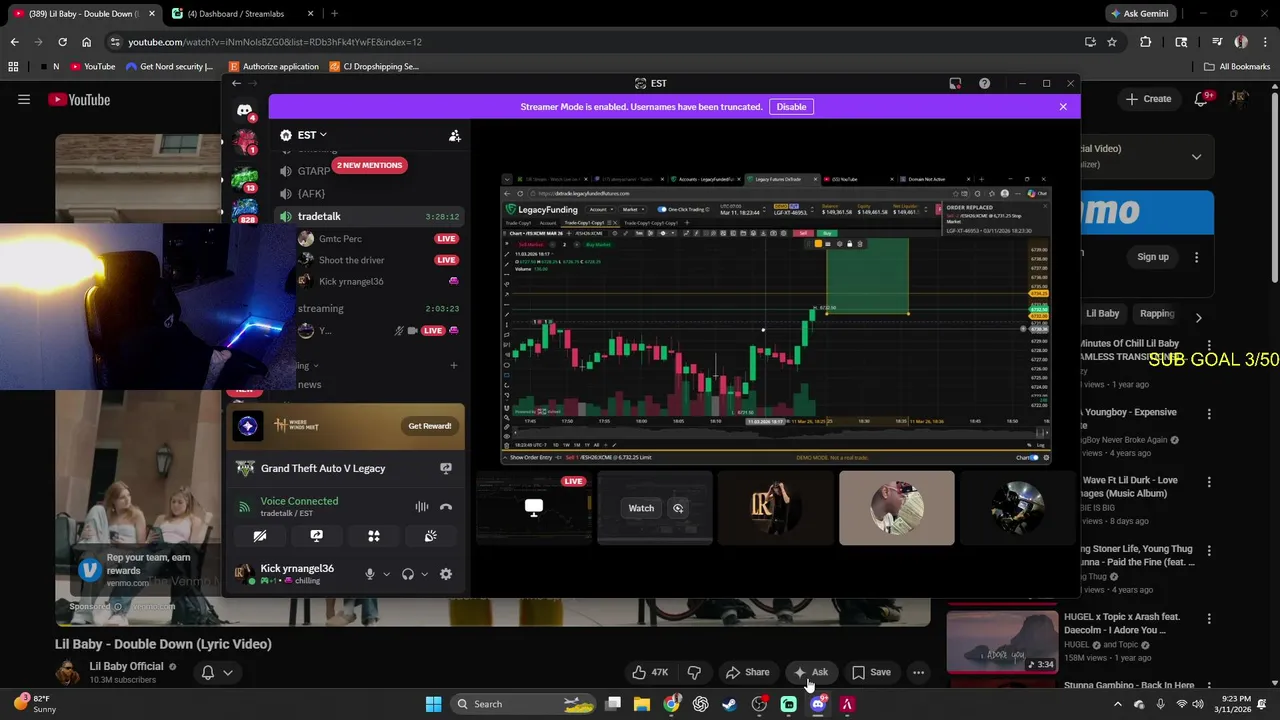The width and height of the screenshot is (1280, 720).
Task: Open options for Hugel I Adore You video
Action: (1209, 618)
